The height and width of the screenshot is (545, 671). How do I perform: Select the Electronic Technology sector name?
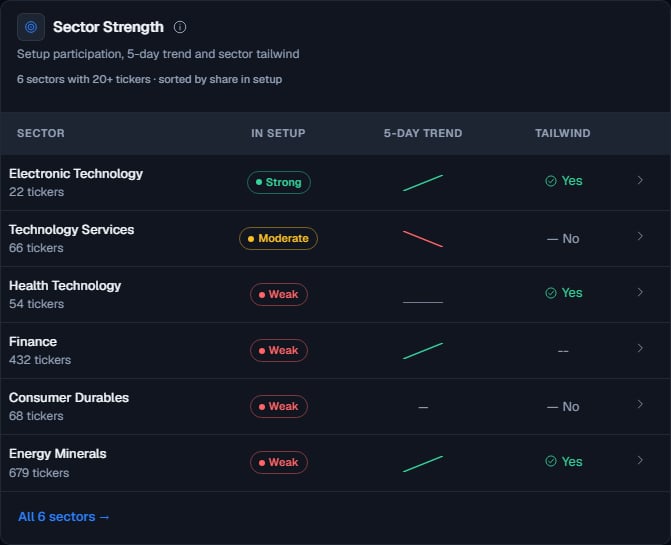pos(76,174)
